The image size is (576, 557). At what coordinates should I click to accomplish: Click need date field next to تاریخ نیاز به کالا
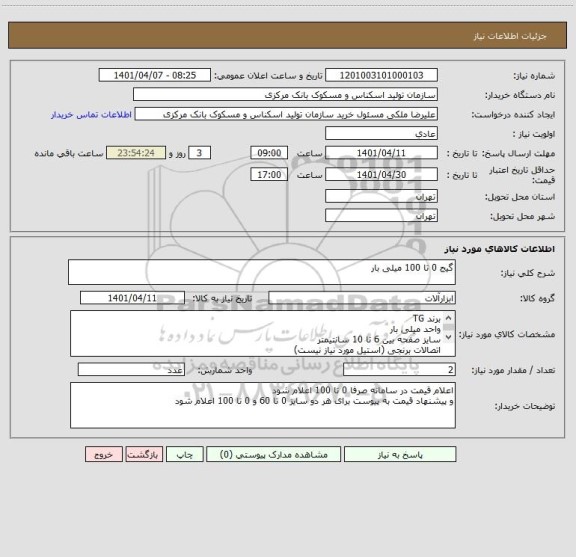[x=132, y=298]
